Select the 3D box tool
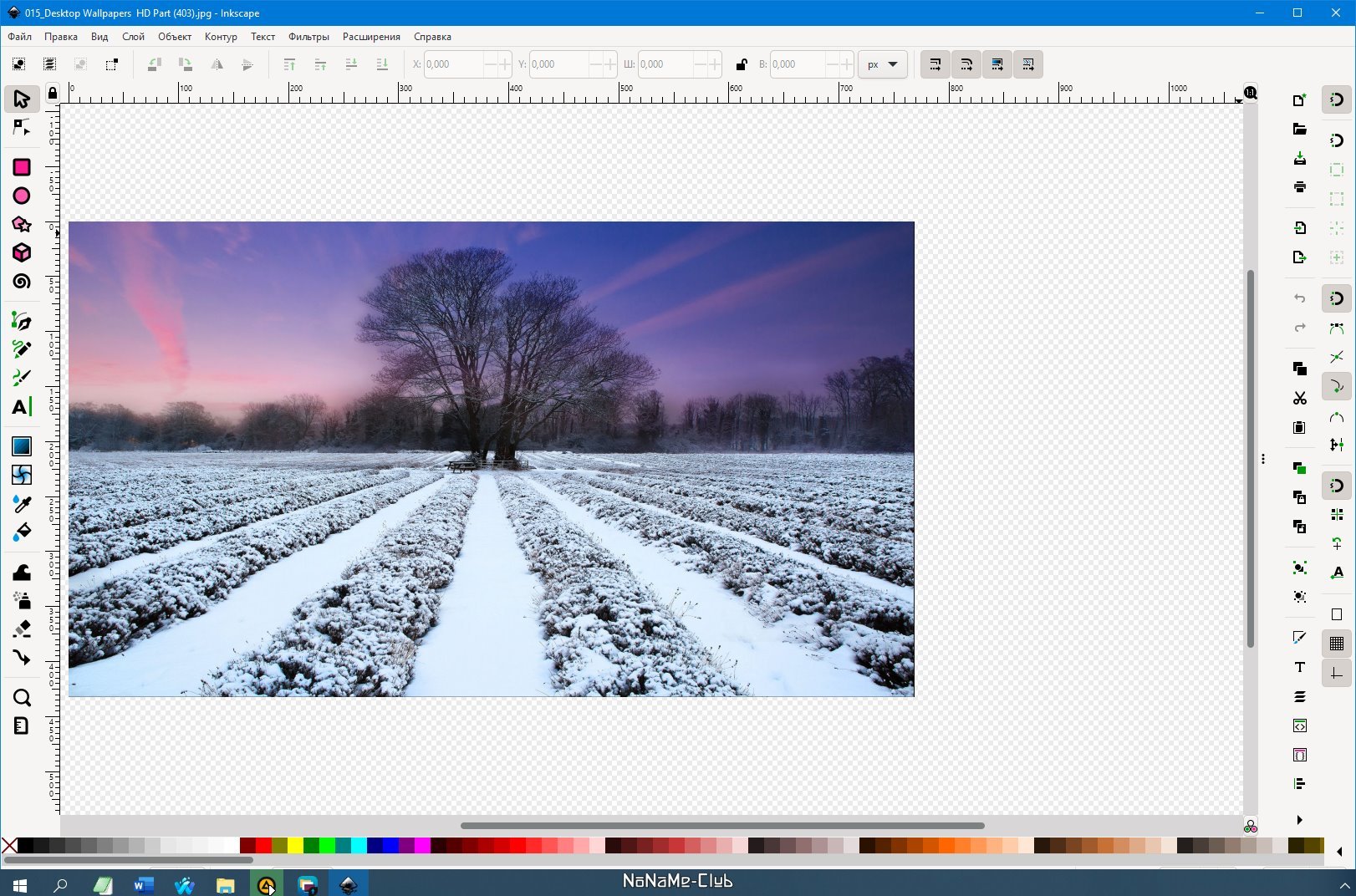This screenshot has height=896, width=1356. coord(22,252)
